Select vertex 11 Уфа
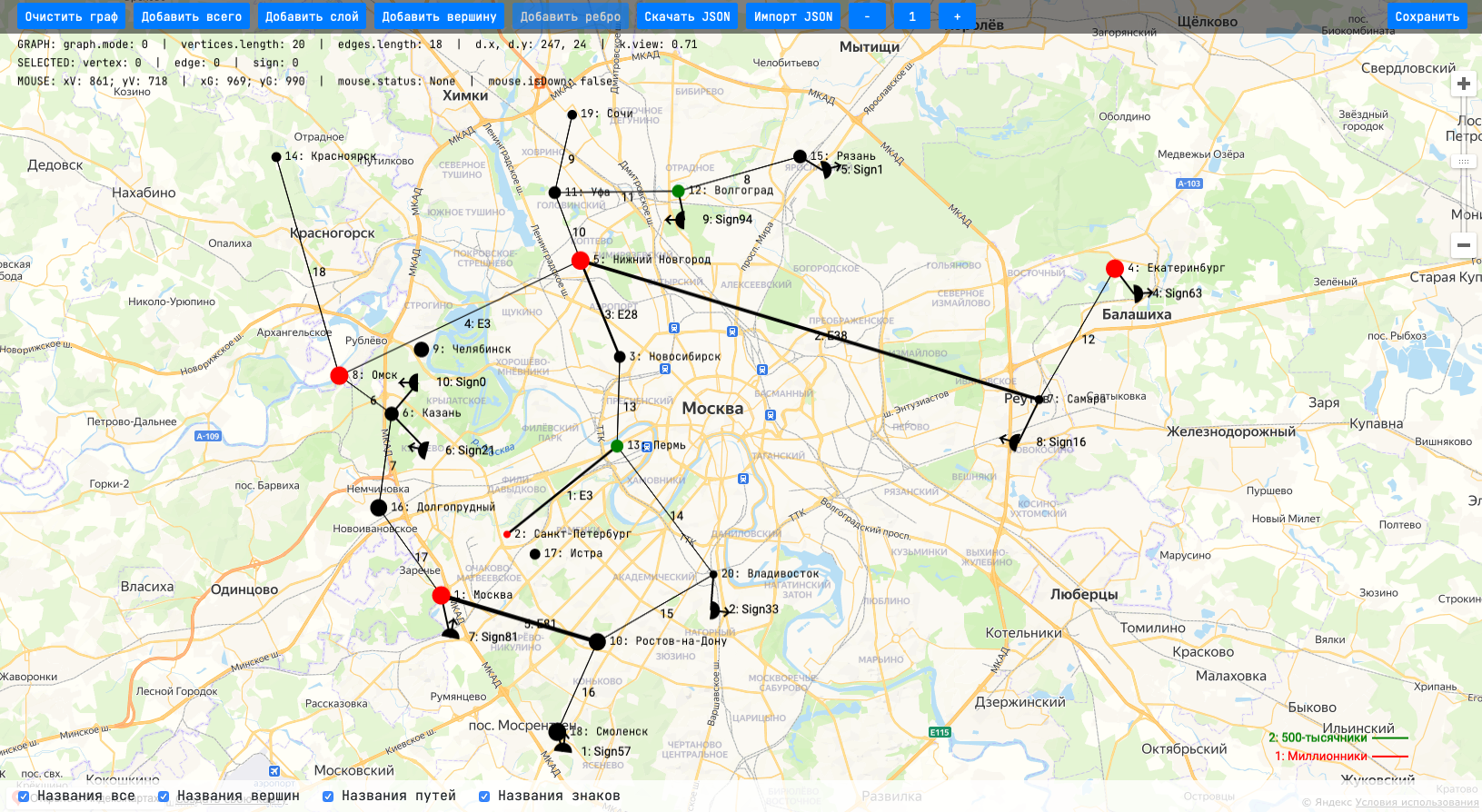This screenshot has height=812, width=1482. pyautogui.click(x=554, y=193)
